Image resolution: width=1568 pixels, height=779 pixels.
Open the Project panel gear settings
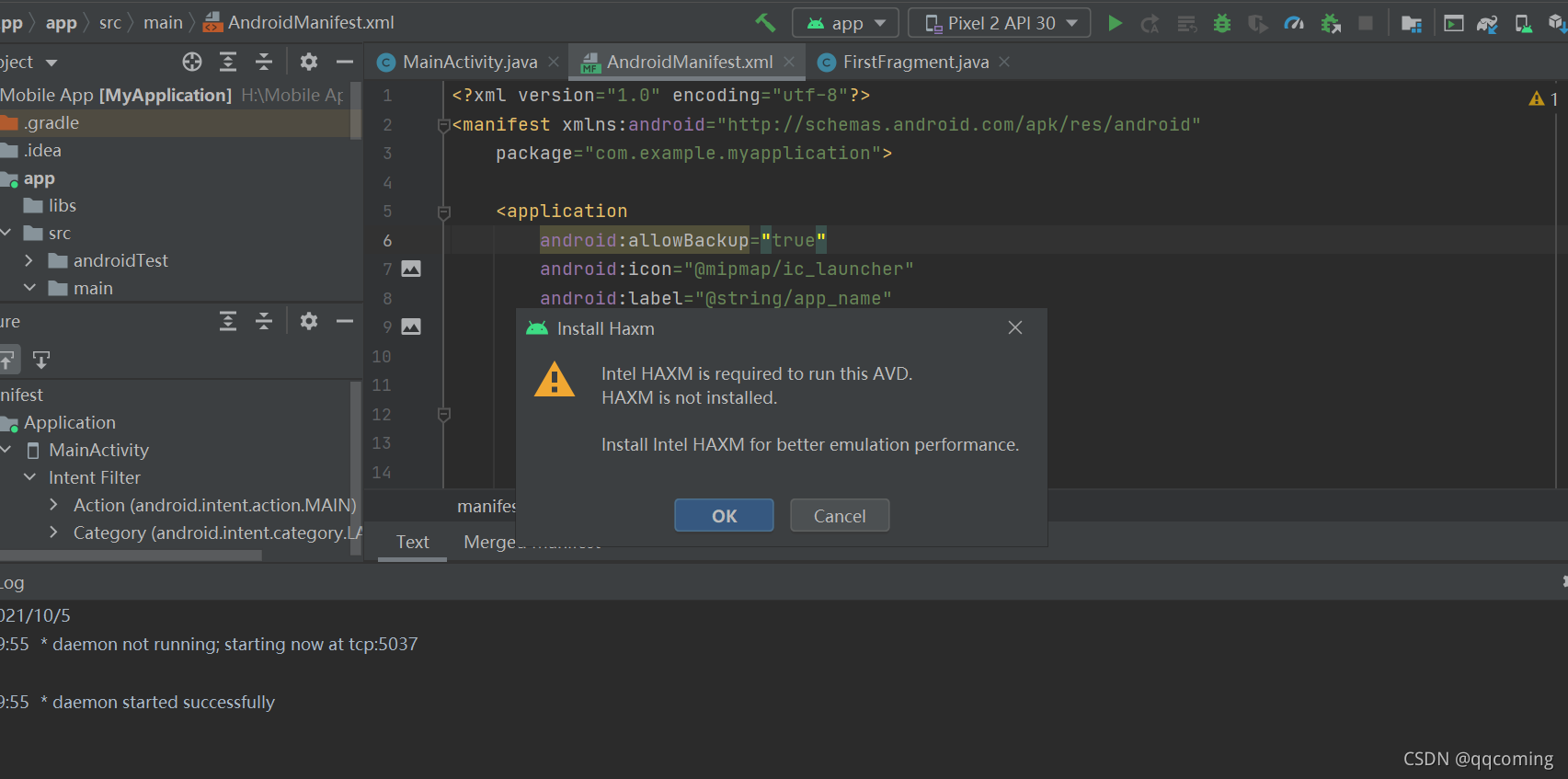pyautogui.click(x=309, y=62)
